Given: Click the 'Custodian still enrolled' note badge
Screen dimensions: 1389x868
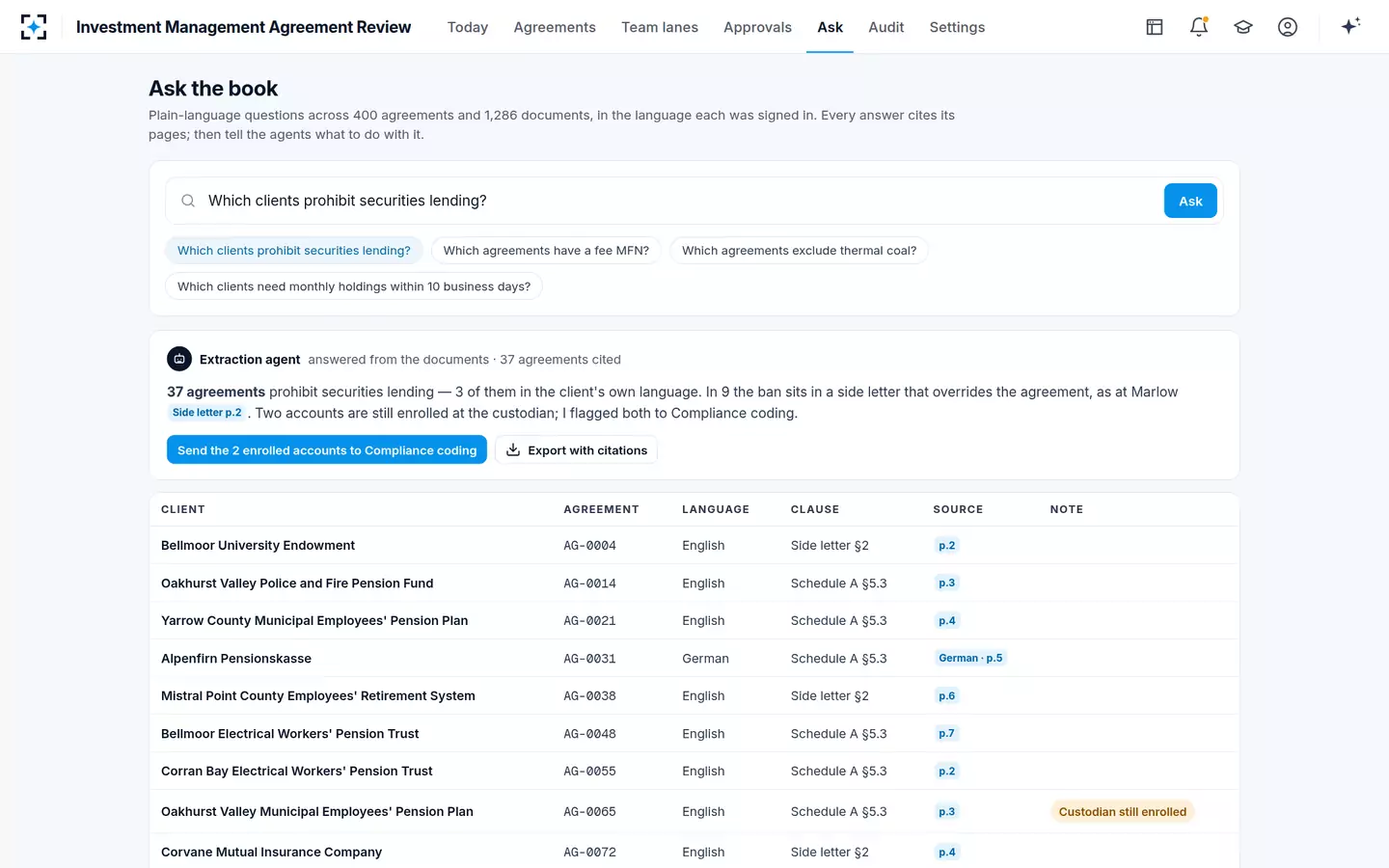Looking at the screenshot, I should pyautogui.click(x=1123, y=812).
